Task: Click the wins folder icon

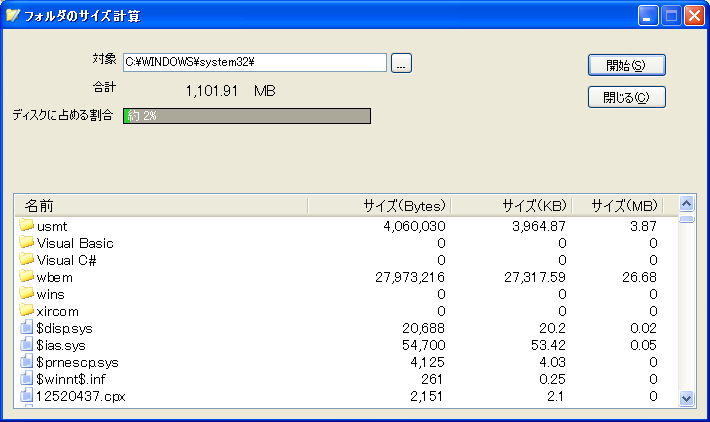Action: [27, 293]
